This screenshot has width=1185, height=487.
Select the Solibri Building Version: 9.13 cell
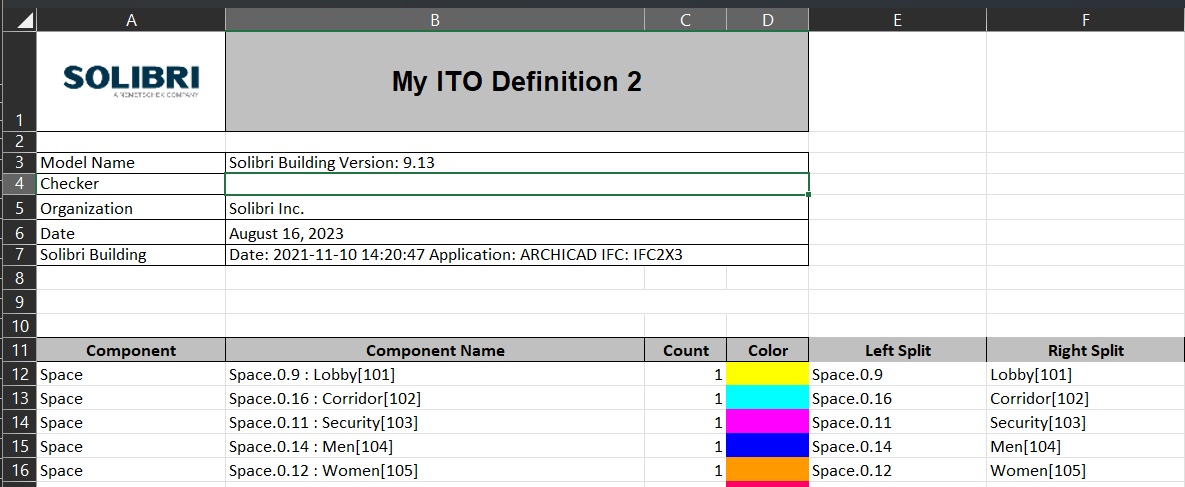point(517,163)
